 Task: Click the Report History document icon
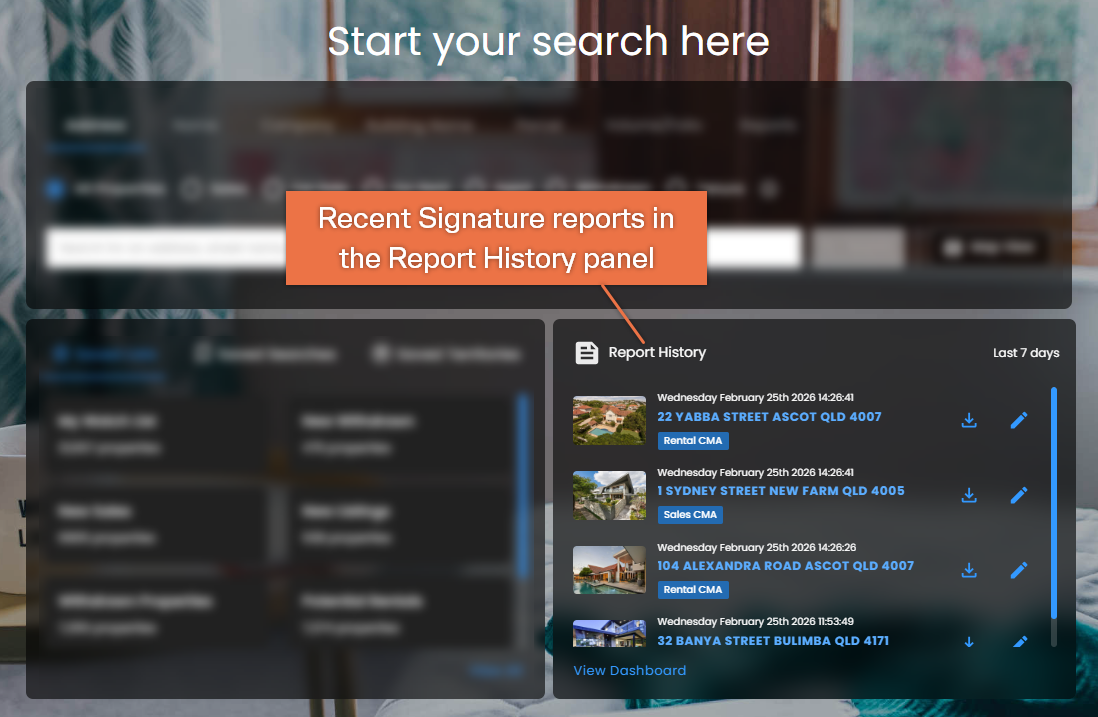point(587,353)
